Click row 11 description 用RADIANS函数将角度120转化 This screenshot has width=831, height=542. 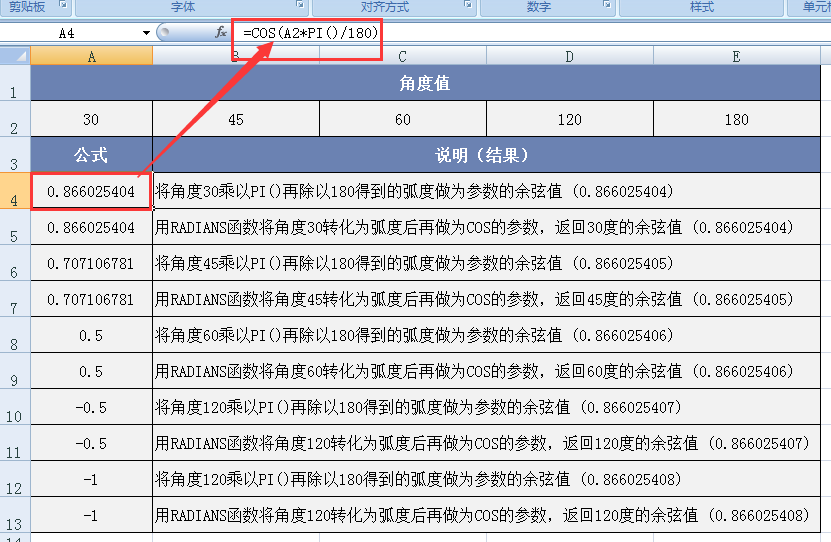pos(487,443)
